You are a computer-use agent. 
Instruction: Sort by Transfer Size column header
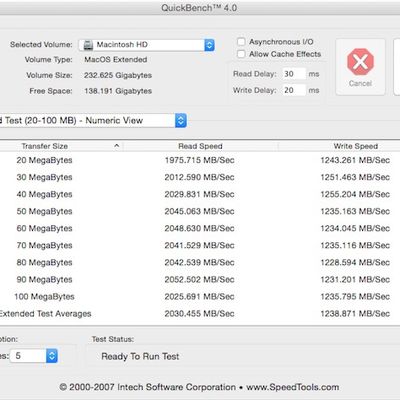pos(62,146)
